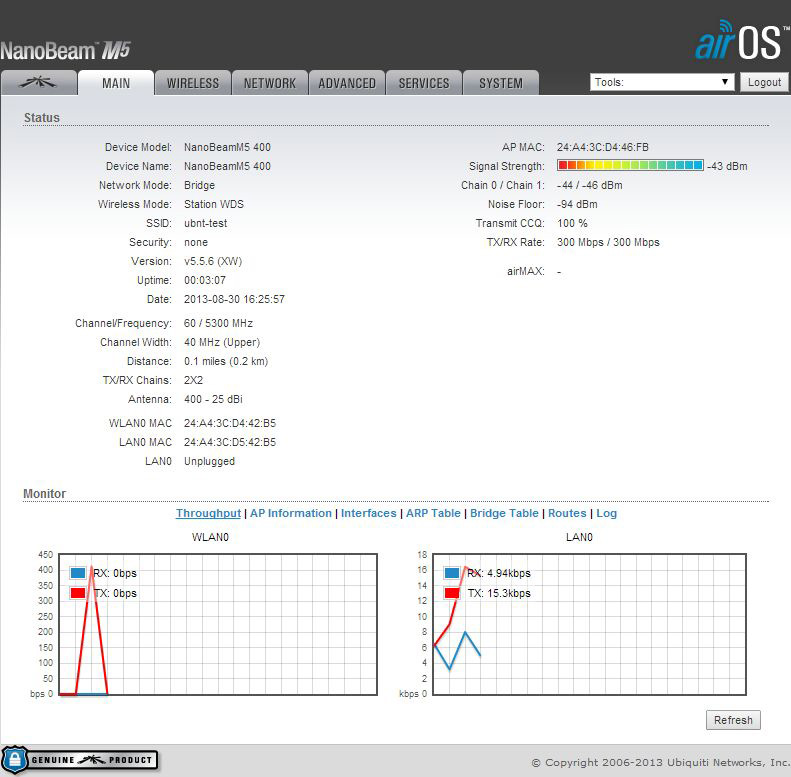The image size is (791, 777).
Task: View the ARP Table link
Action: 433,513
